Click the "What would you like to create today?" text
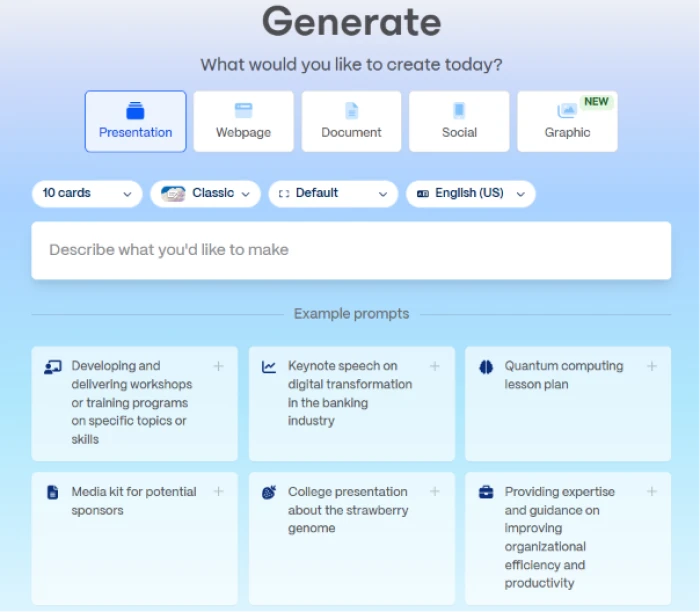Screen dimensions: 700x612 [x=351, y=65]
